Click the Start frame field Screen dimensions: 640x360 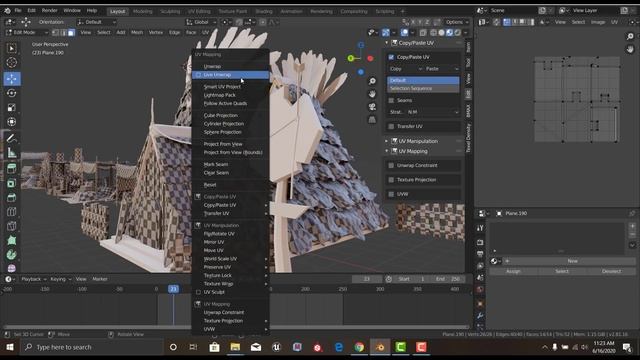pyautogui.click(x=412, y=279)
